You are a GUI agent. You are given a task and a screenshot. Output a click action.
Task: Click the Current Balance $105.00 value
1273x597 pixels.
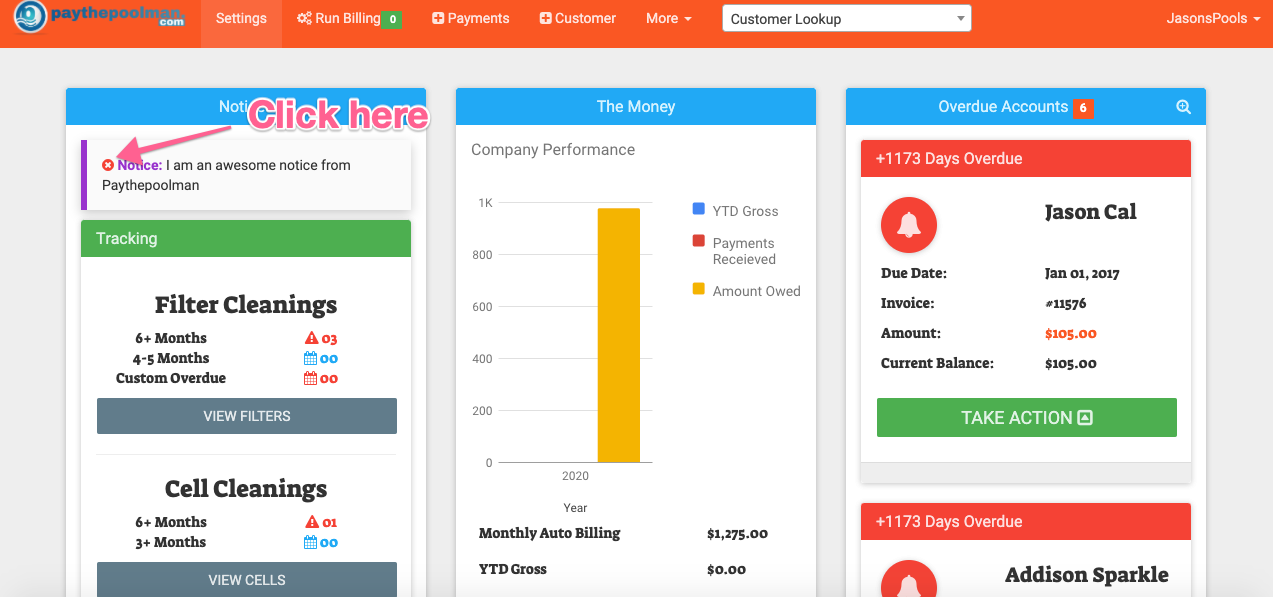pos(1071,364)
